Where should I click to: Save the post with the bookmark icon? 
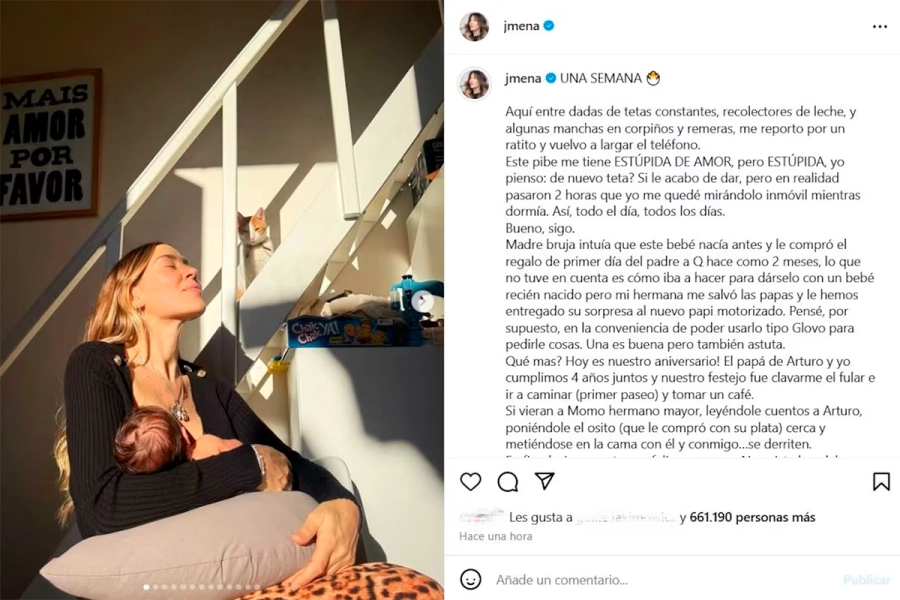(881, 481)
